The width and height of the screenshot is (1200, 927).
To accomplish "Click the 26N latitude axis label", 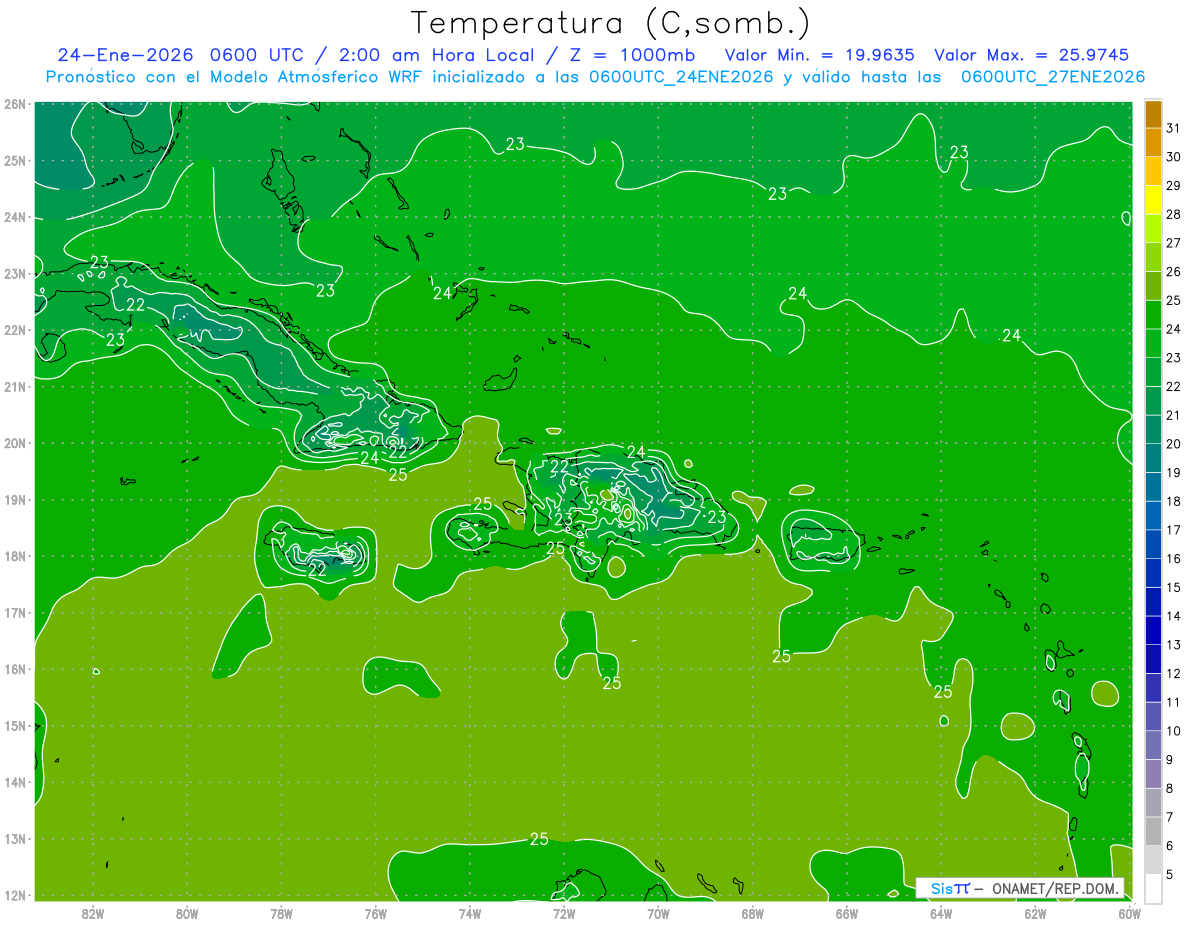I will coord(14,104).
